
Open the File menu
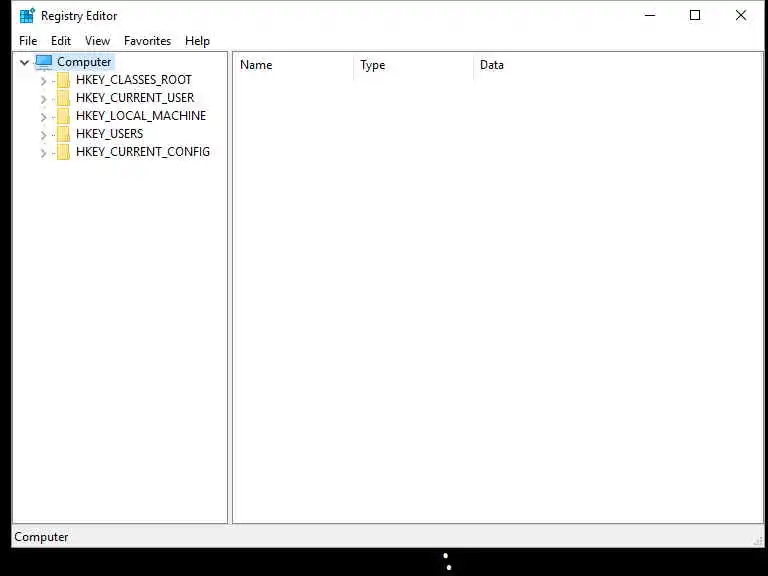click(28, 41)
